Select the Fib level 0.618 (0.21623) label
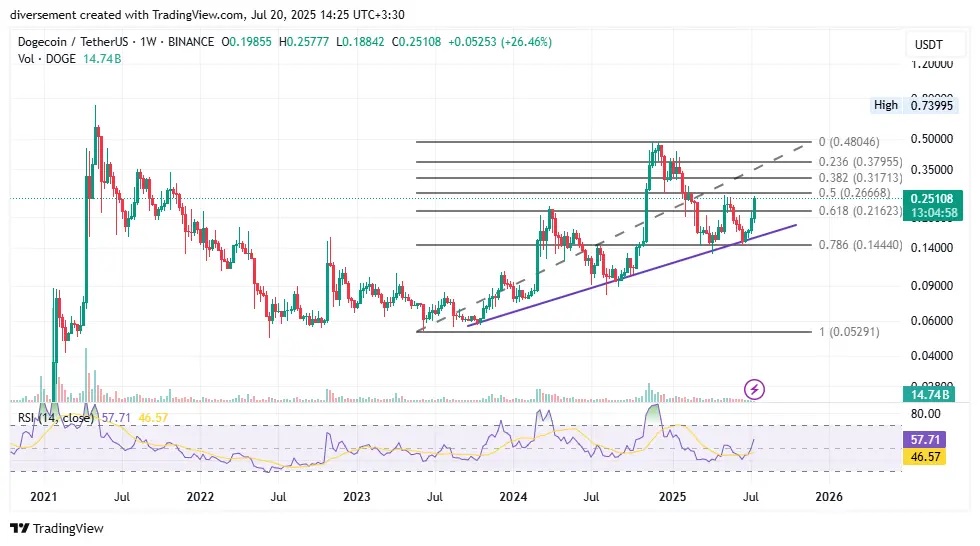This screenshot has width=980, height=546. tap(861, 211)
